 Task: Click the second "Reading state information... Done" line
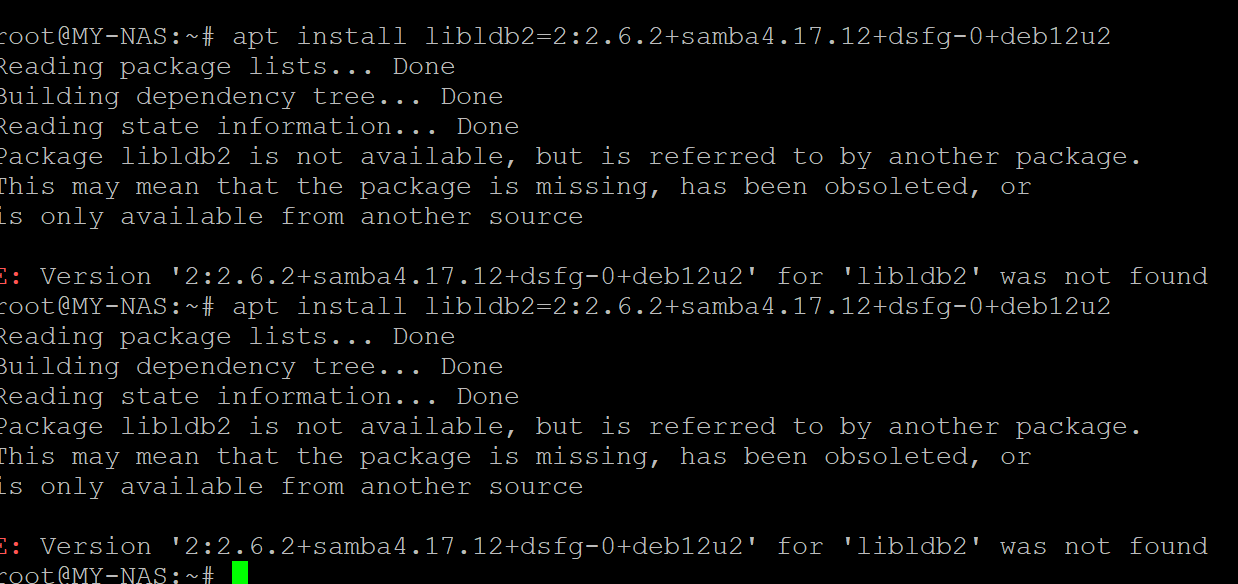pos(259,397)
